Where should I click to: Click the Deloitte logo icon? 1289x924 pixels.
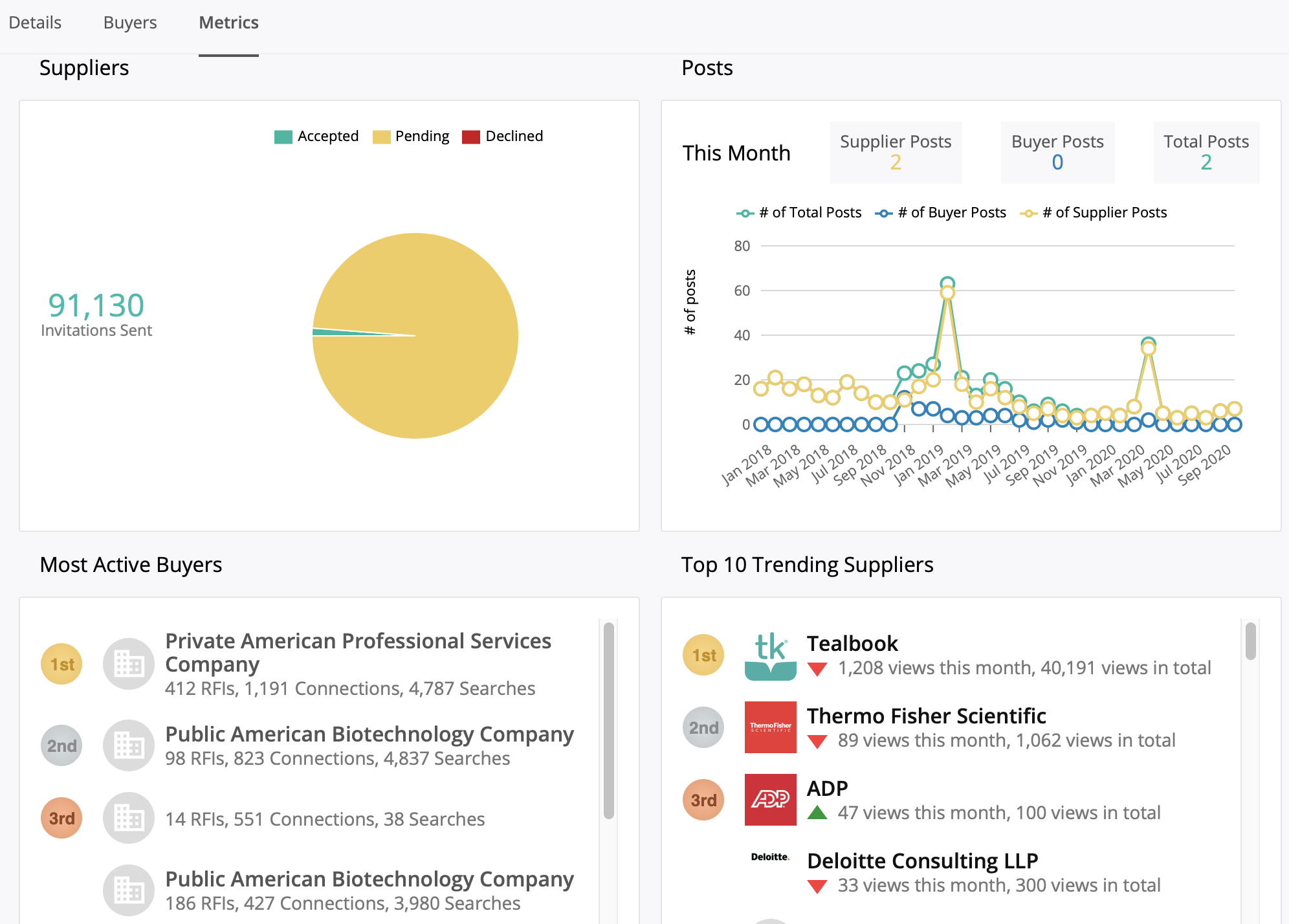(x=770, y=857)
